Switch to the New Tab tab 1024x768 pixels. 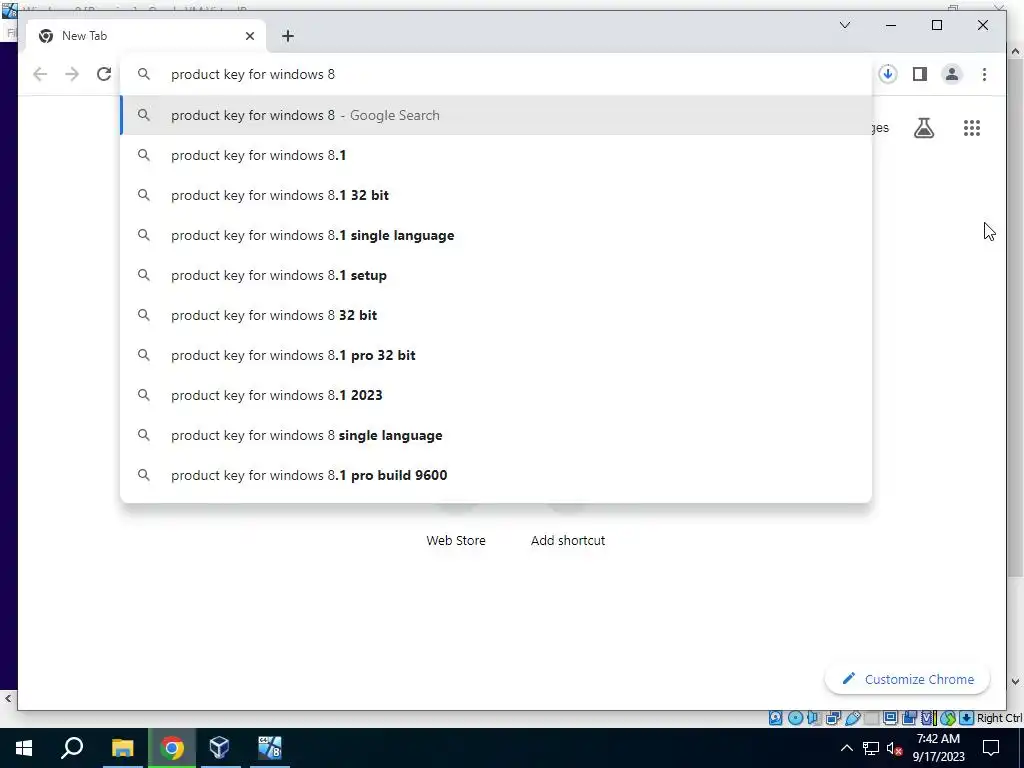click(146, 36)
